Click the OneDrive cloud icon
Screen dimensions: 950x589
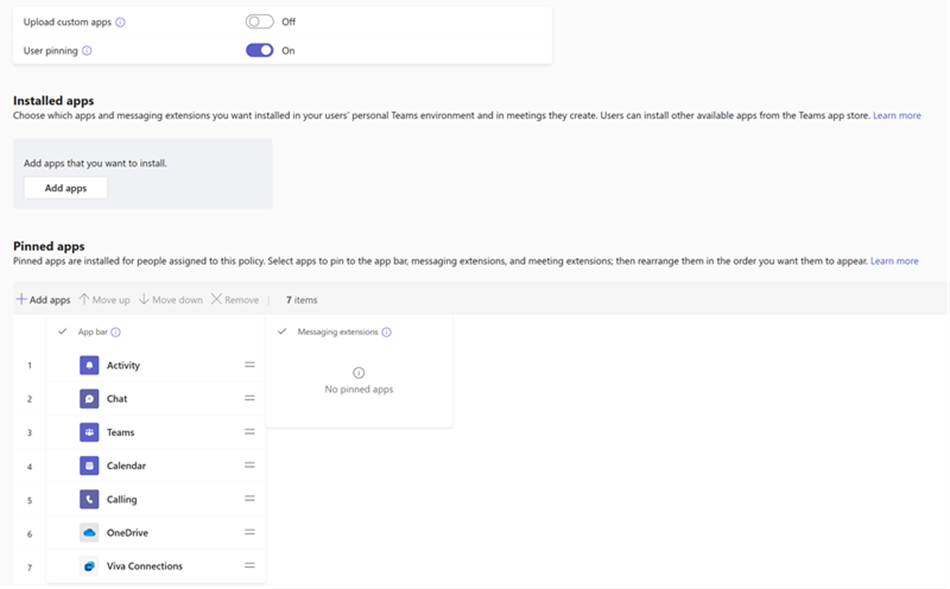tap(88, 532)
